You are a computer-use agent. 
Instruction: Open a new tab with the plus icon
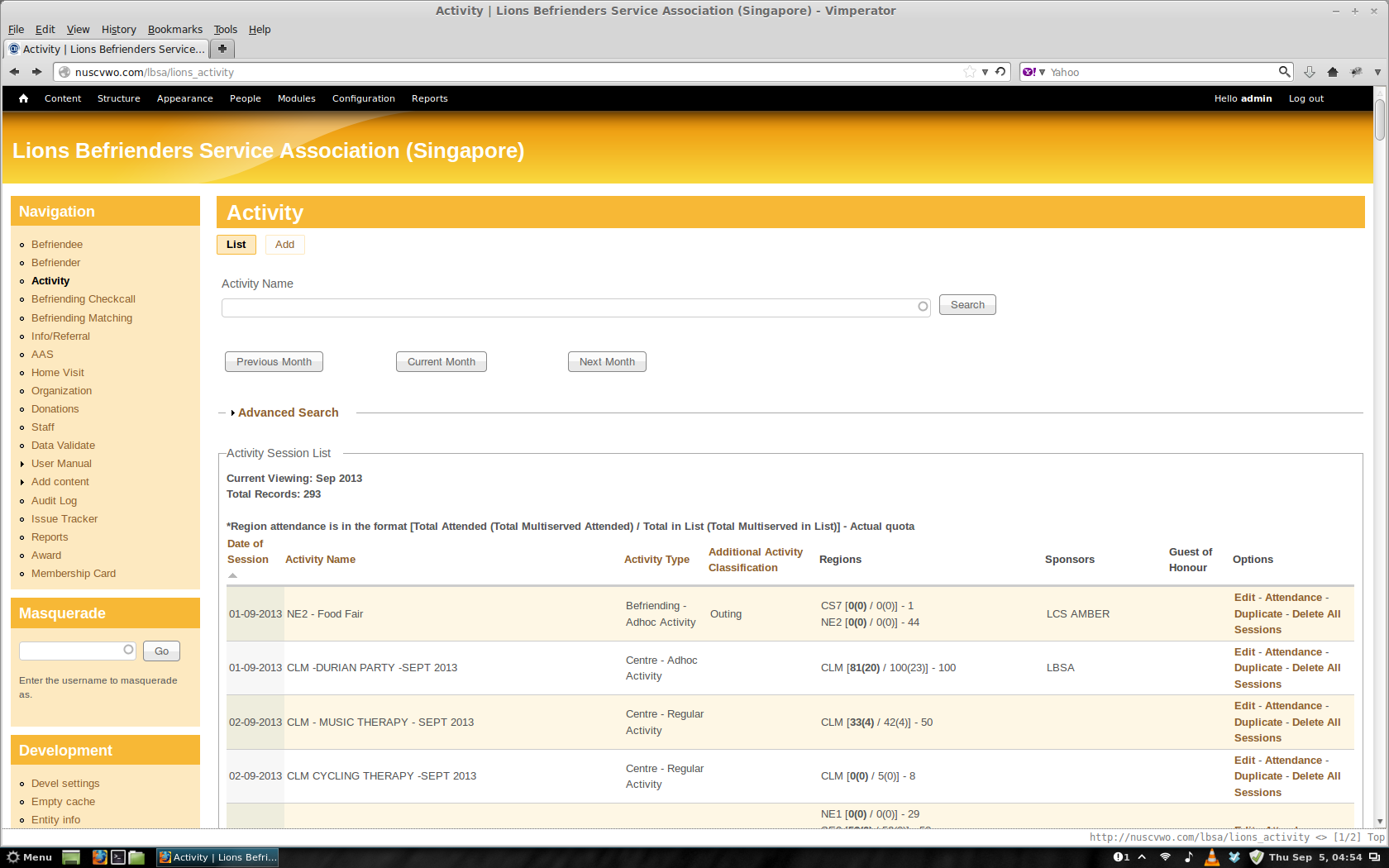tap(222, 49)
